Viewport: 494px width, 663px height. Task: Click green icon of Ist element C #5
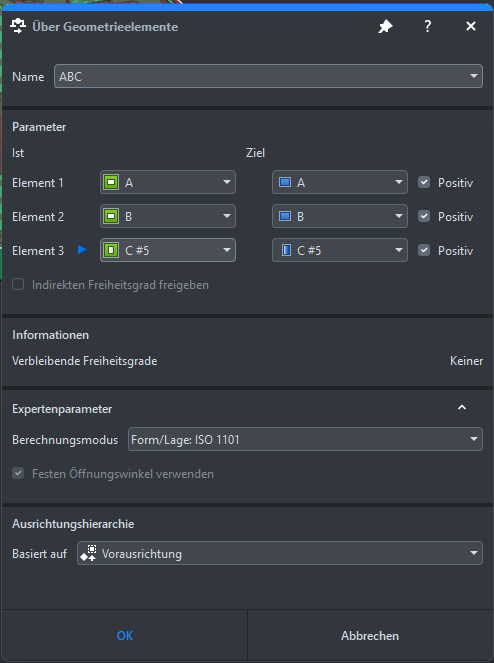pos(111,250)
